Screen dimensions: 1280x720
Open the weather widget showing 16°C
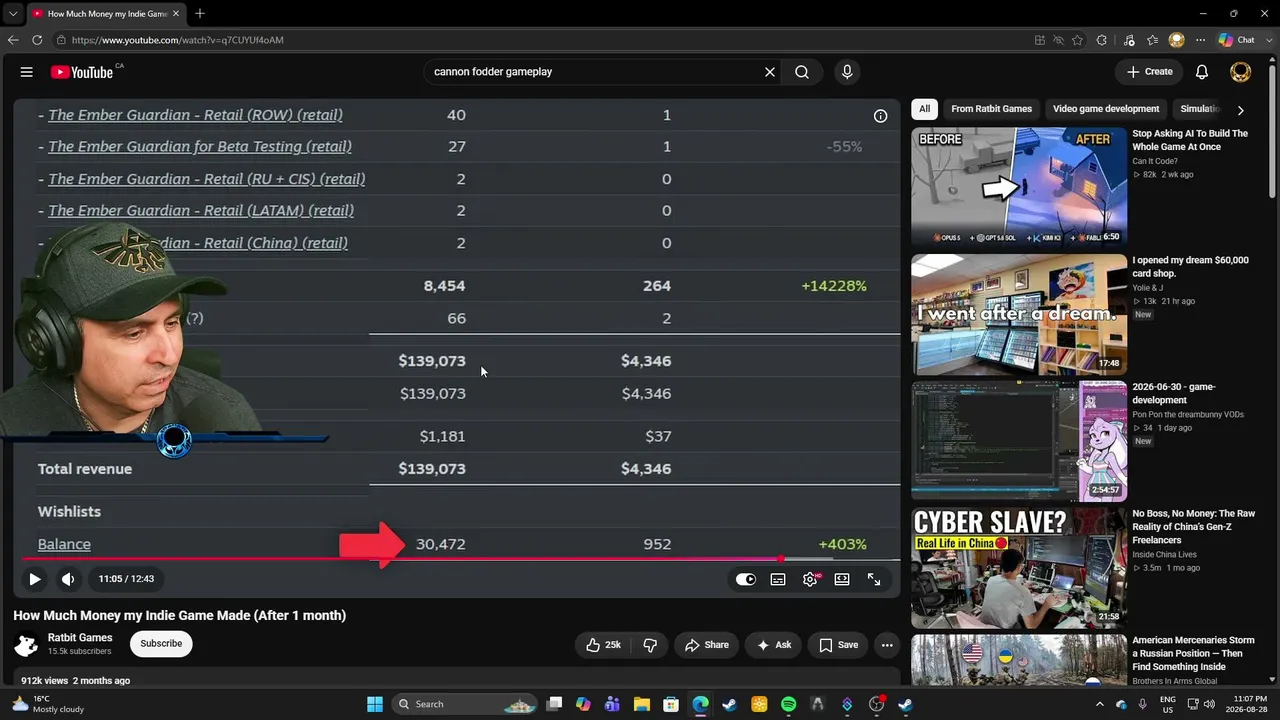48,704
